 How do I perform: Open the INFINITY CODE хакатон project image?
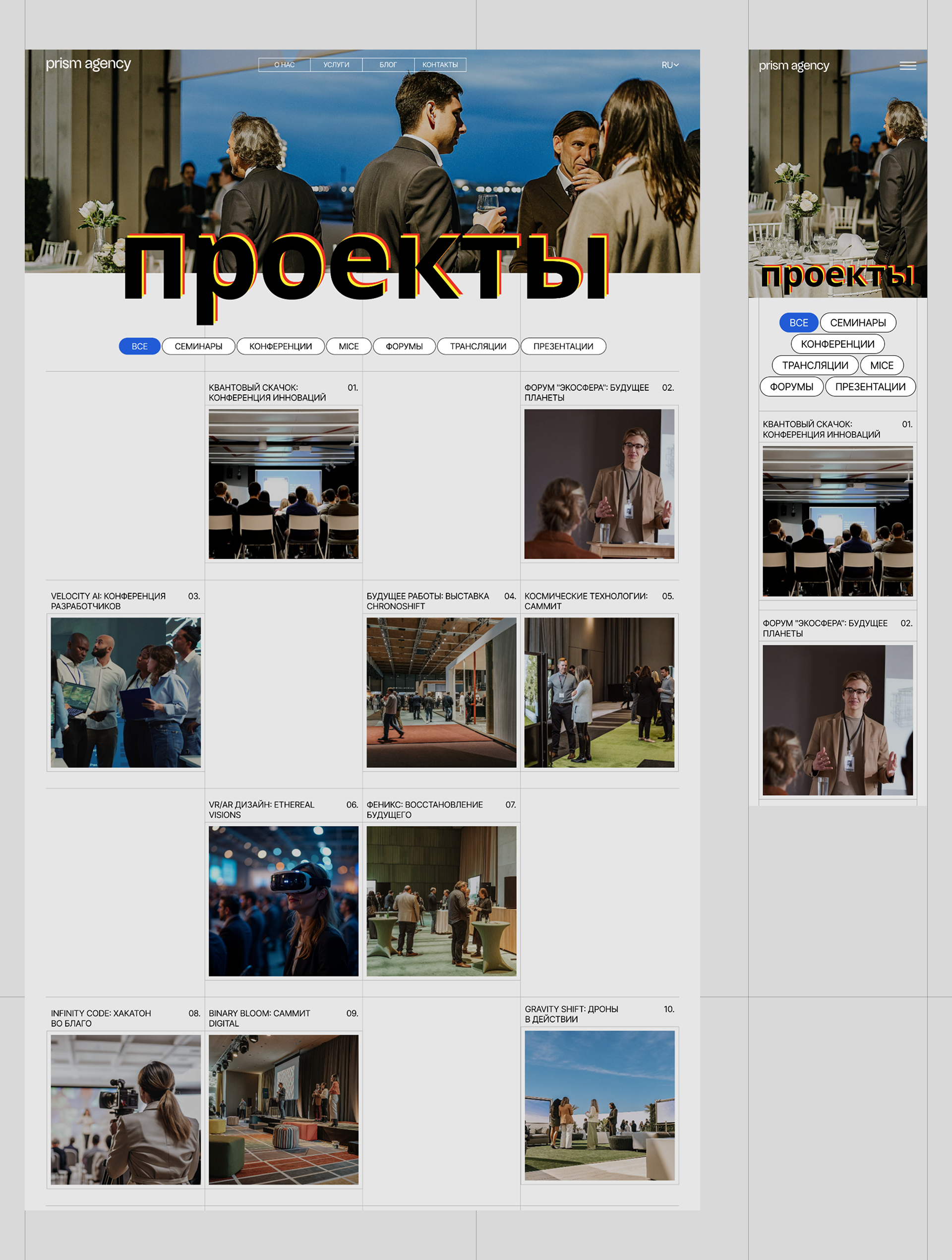point(125,1110)
